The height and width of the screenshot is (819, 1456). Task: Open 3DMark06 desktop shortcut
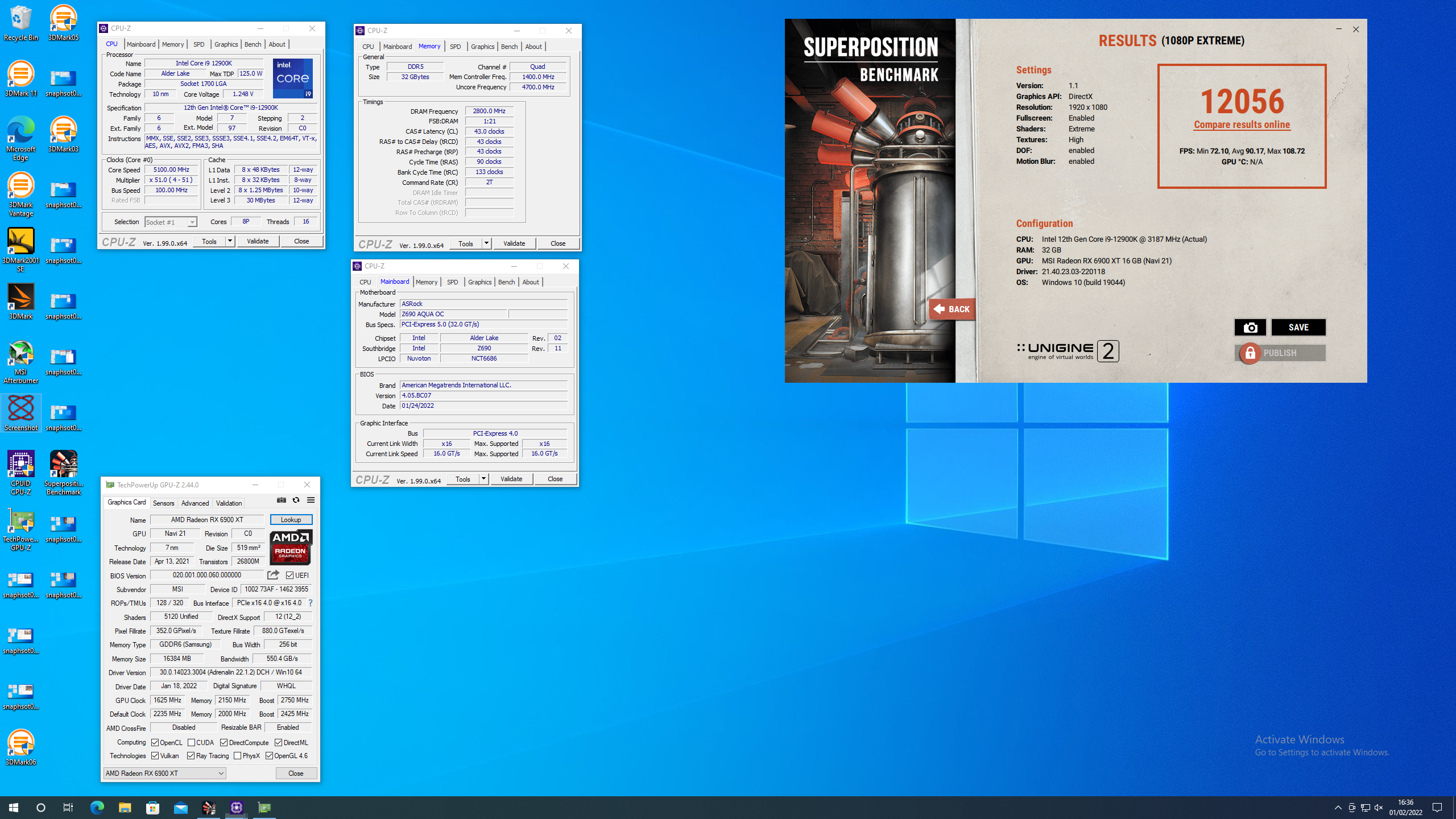point(21,747)
